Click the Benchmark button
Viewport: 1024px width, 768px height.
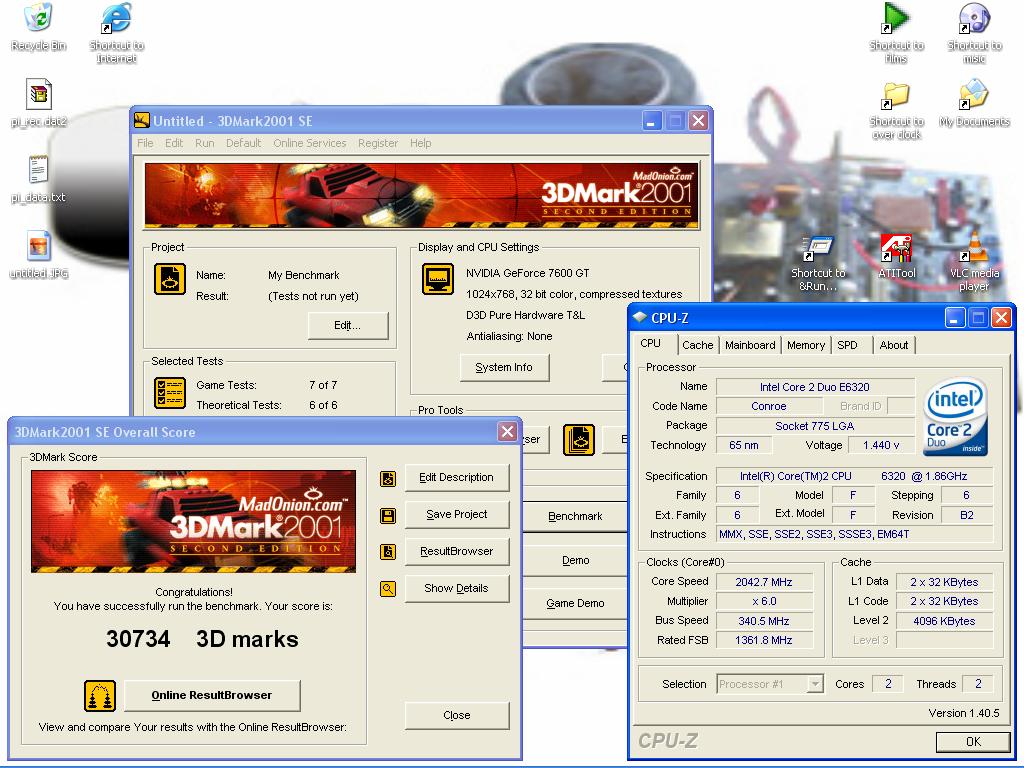pos(575,517)
